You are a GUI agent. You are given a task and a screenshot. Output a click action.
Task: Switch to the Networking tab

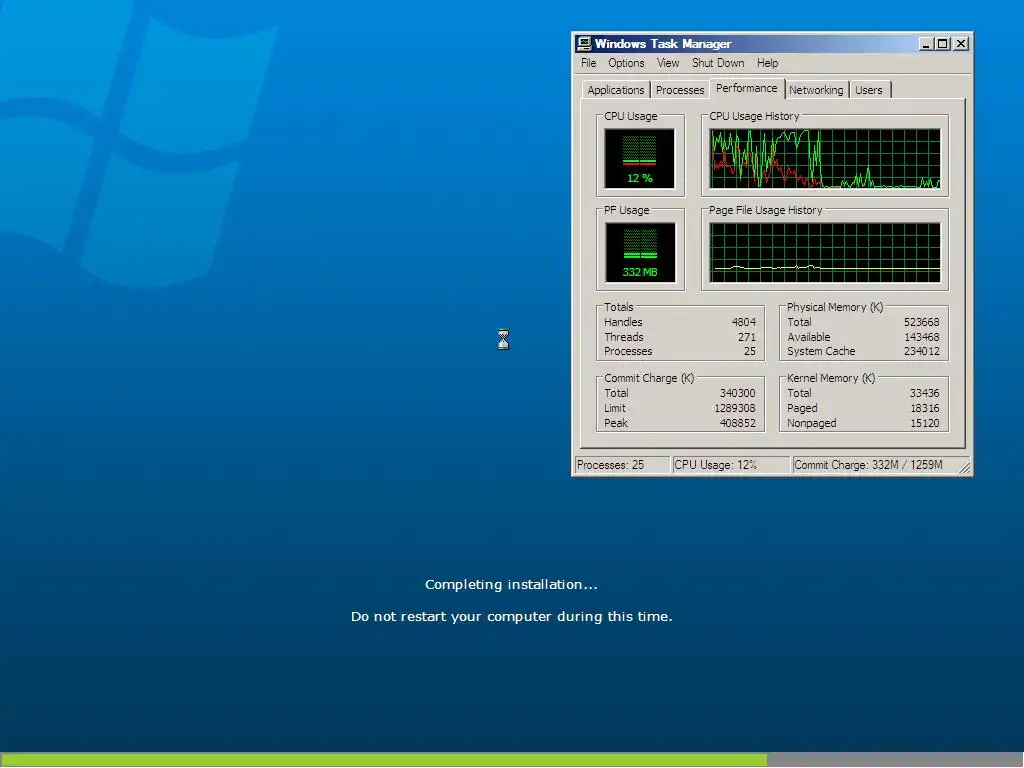[x=816, y=90]
